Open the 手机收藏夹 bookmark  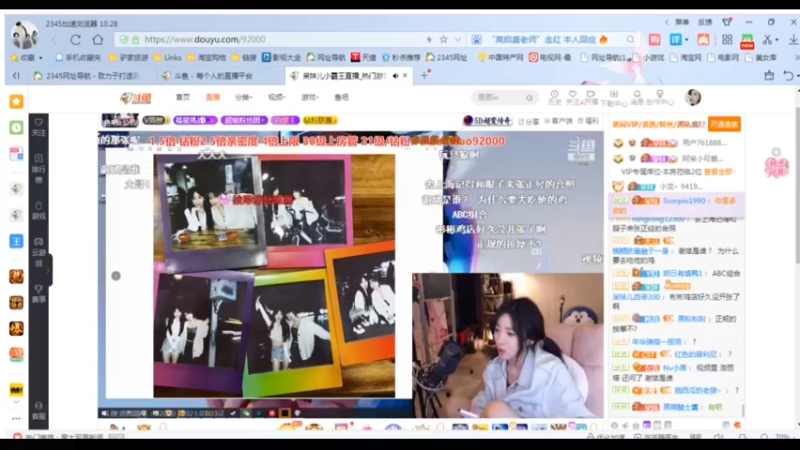pos(78,58)
